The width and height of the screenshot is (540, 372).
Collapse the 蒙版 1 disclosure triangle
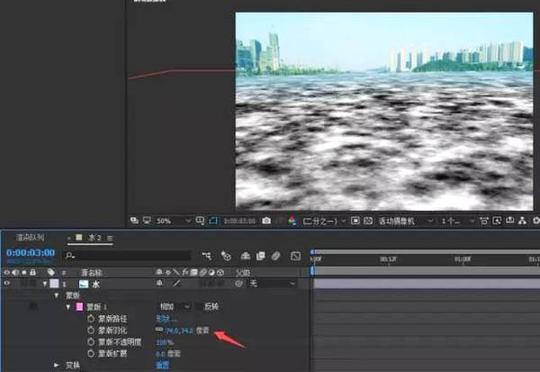pos(68,307)
